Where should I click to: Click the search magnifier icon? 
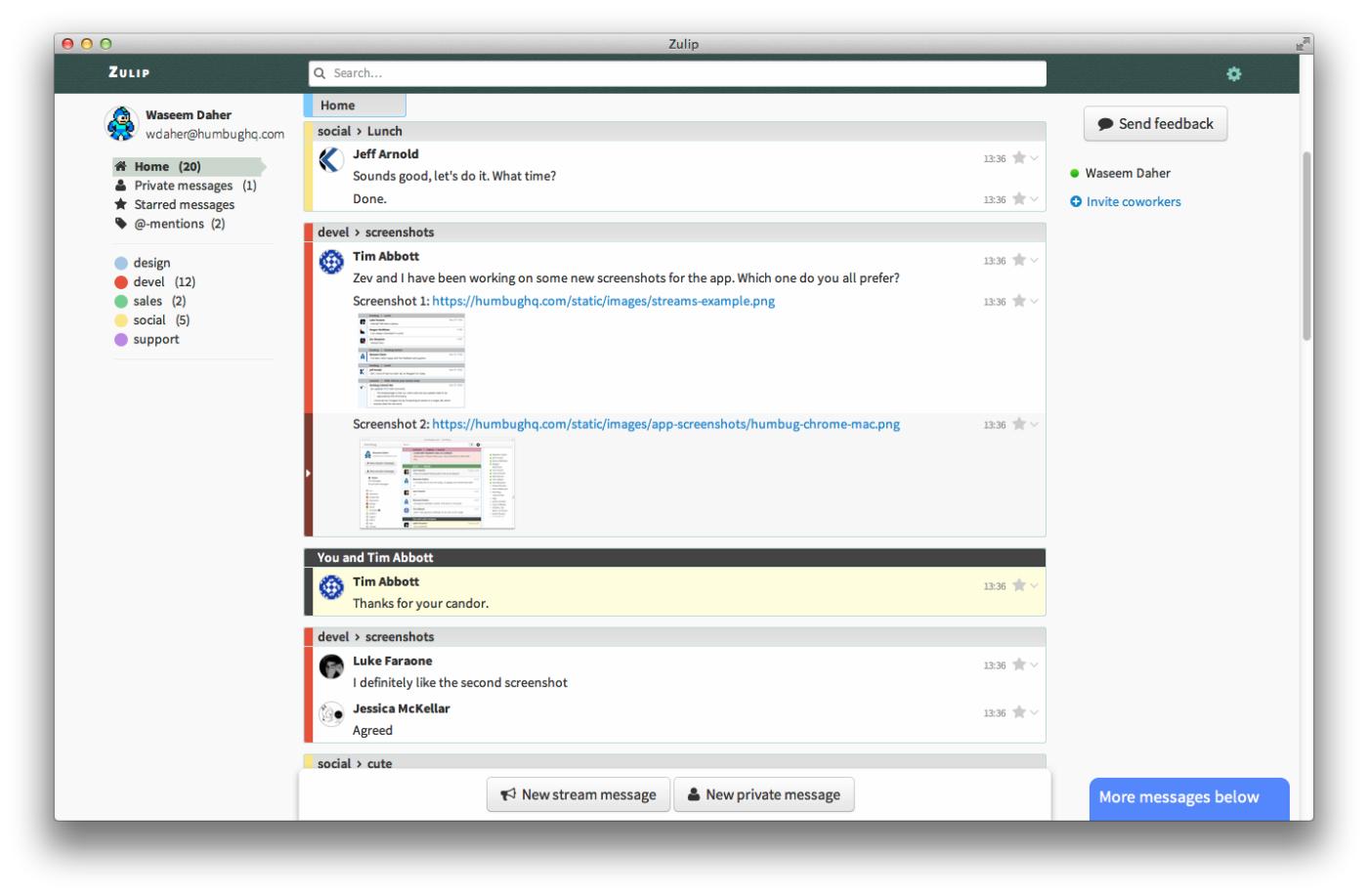pyautogui.click(x=320, y=73)
